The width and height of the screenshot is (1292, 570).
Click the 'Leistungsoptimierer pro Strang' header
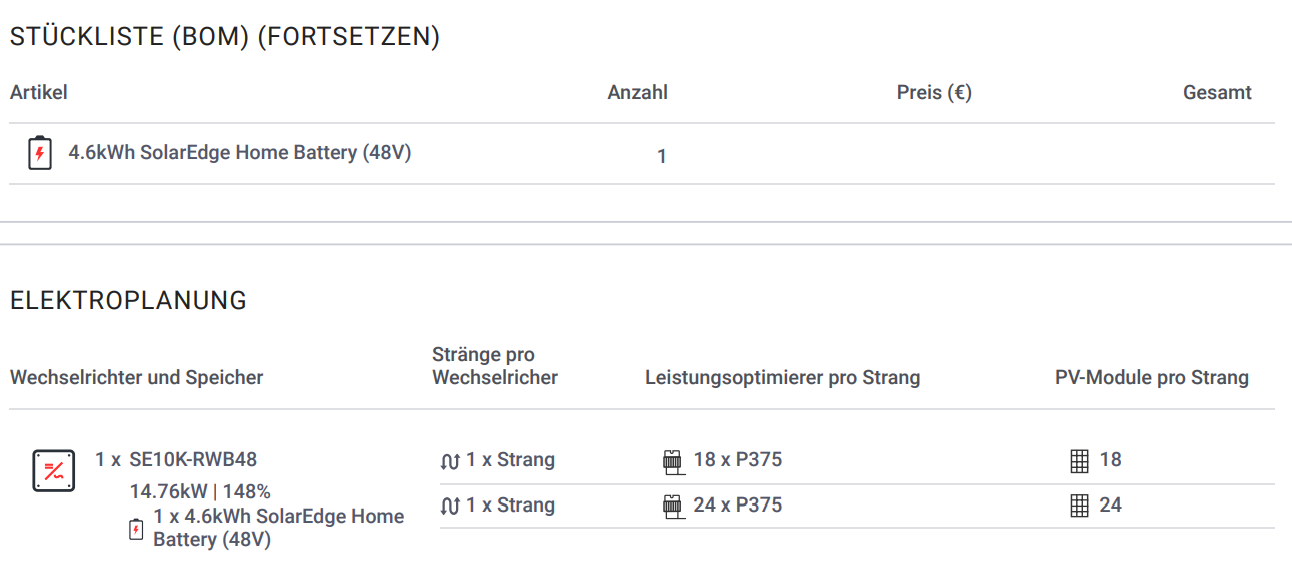(783, 378)
